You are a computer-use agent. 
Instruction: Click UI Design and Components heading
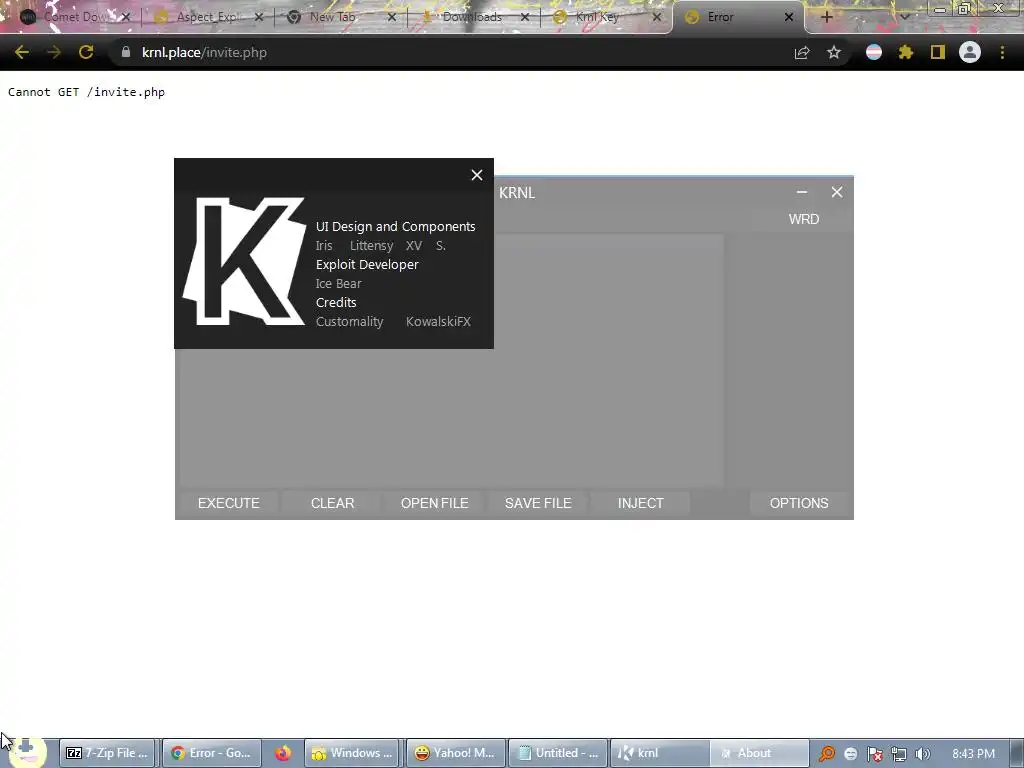396,227
